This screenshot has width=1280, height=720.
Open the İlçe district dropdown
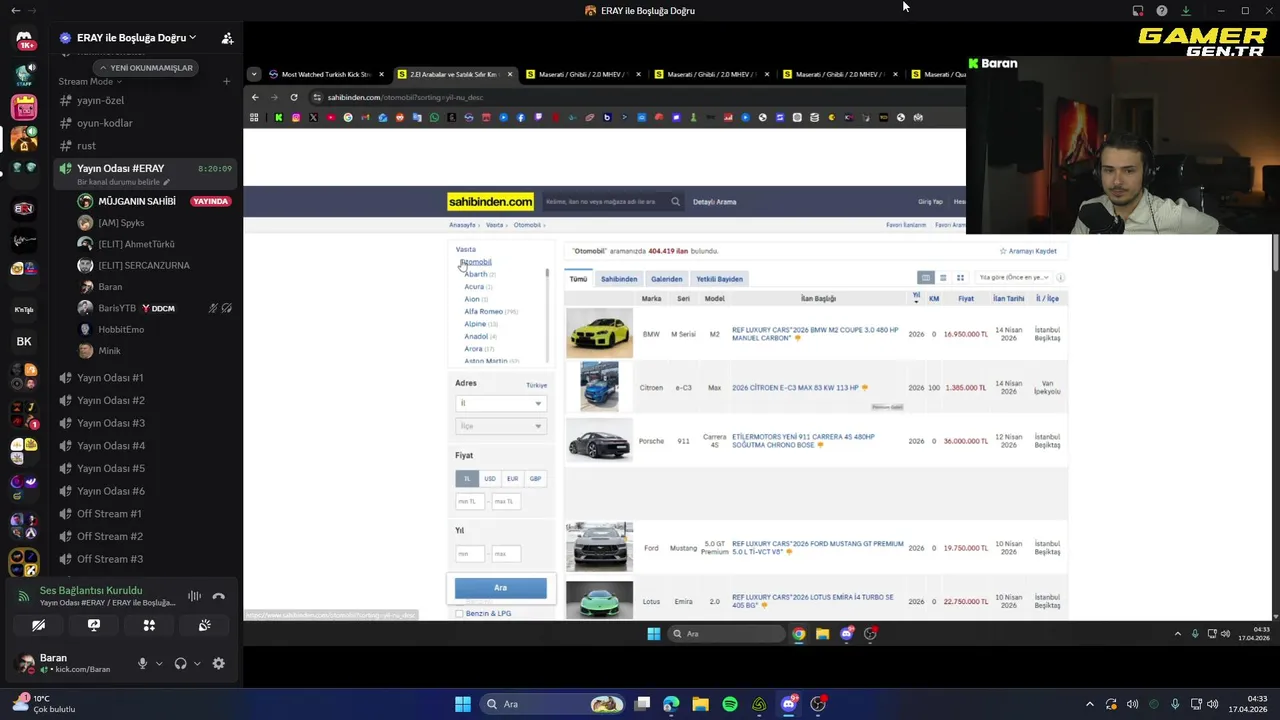(500, 426)
